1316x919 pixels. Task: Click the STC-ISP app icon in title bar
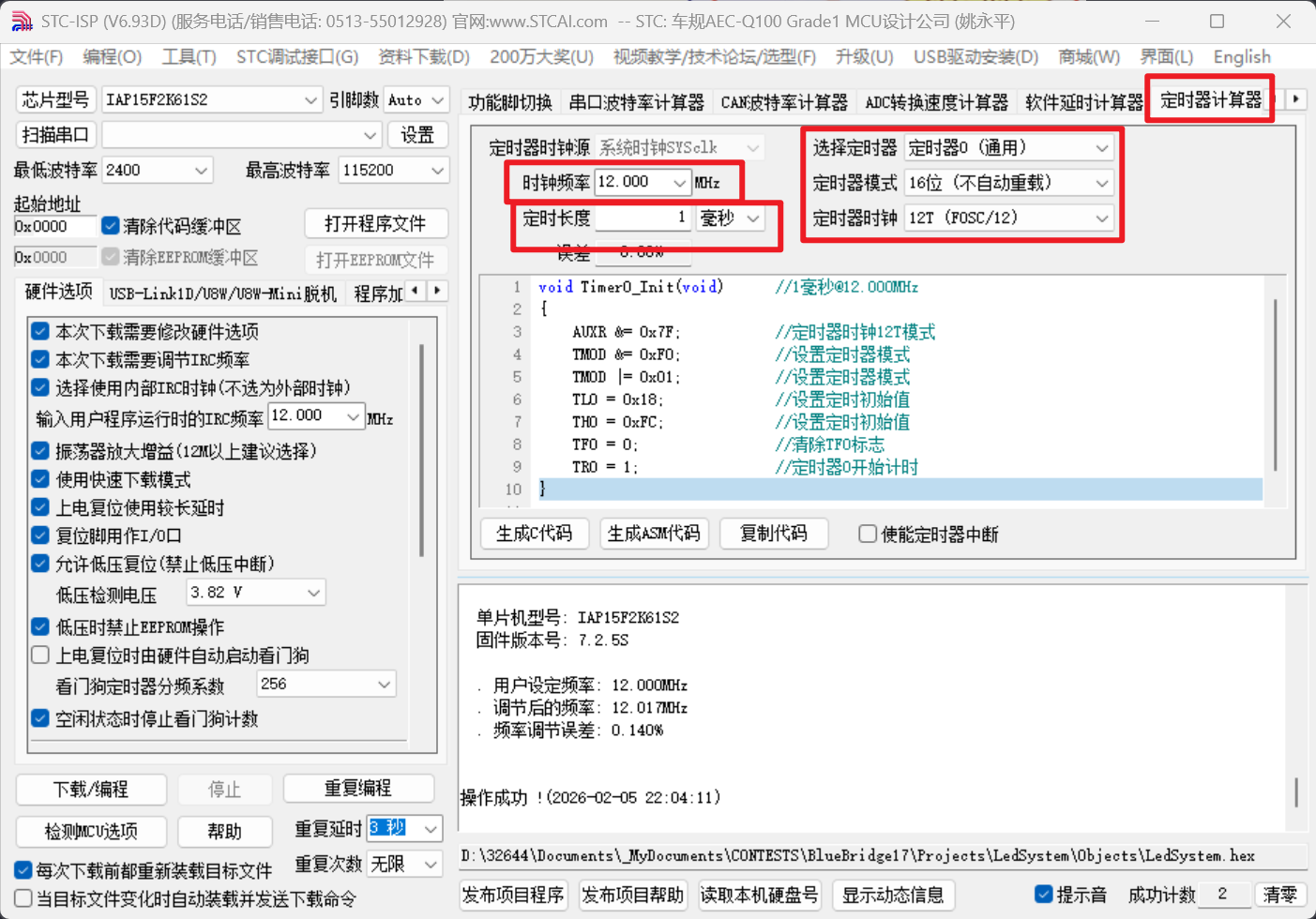[21, 21]
